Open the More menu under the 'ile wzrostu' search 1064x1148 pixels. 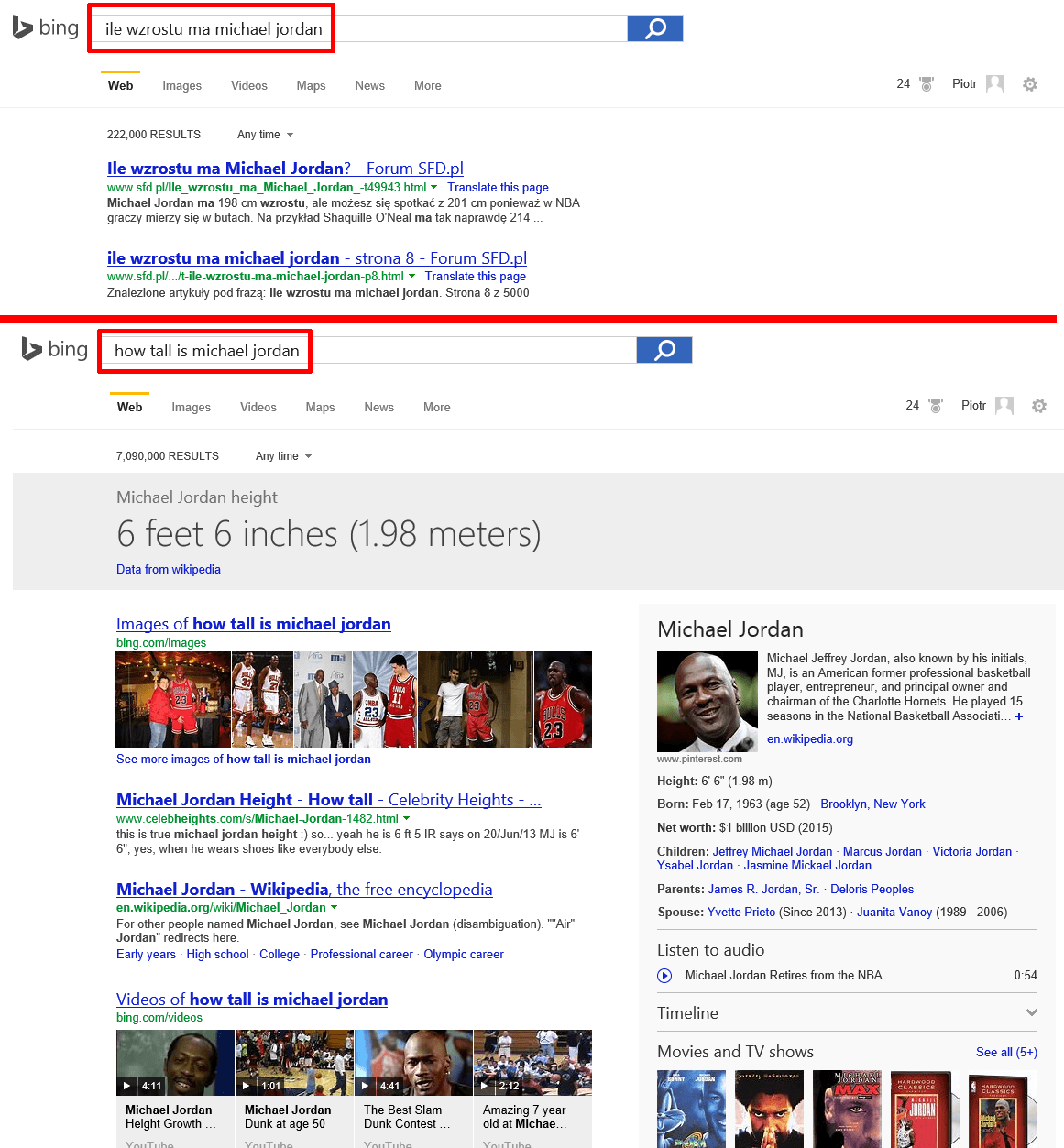pyautogui.click(x=428, y=86)
